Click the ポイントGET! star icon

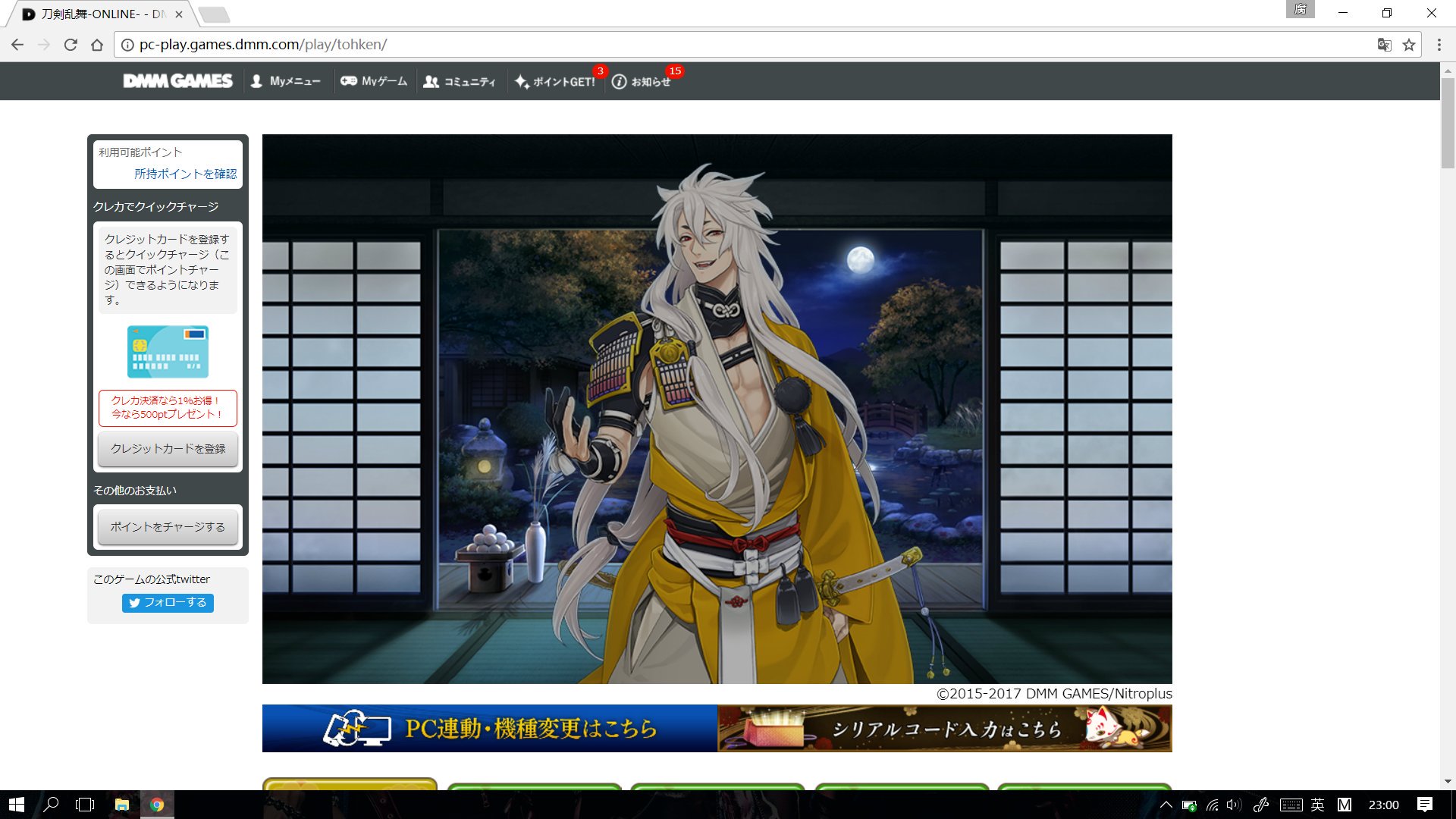[522, 82]
